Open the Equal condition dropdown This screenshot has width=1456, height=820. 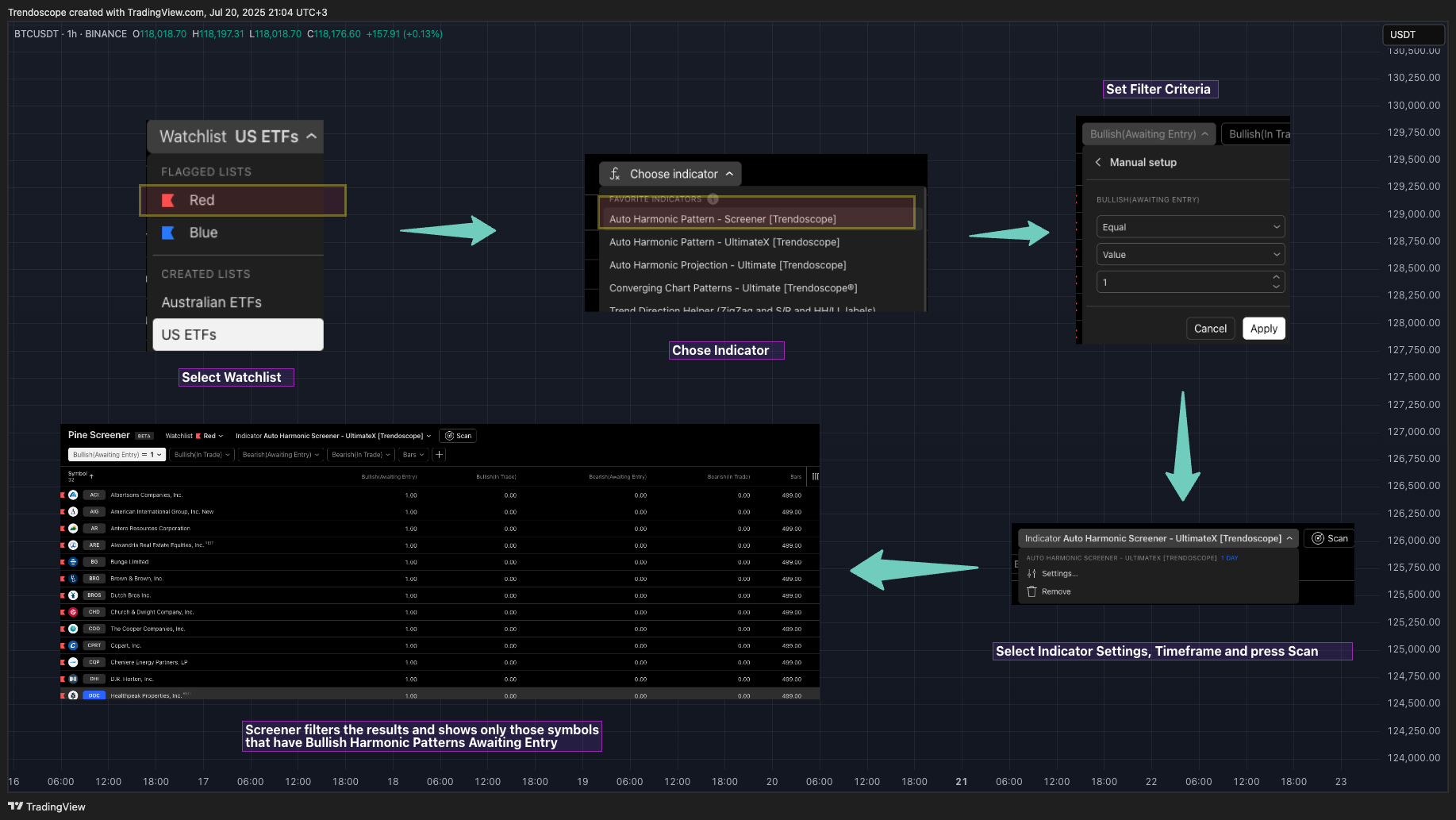pos(1190,227)
